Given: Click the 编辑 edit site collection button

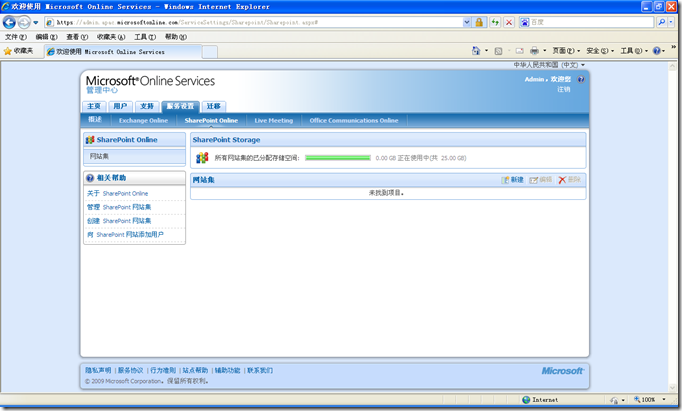Looking at the screenshot, I should pyautogui.click(x=541, y=180).
